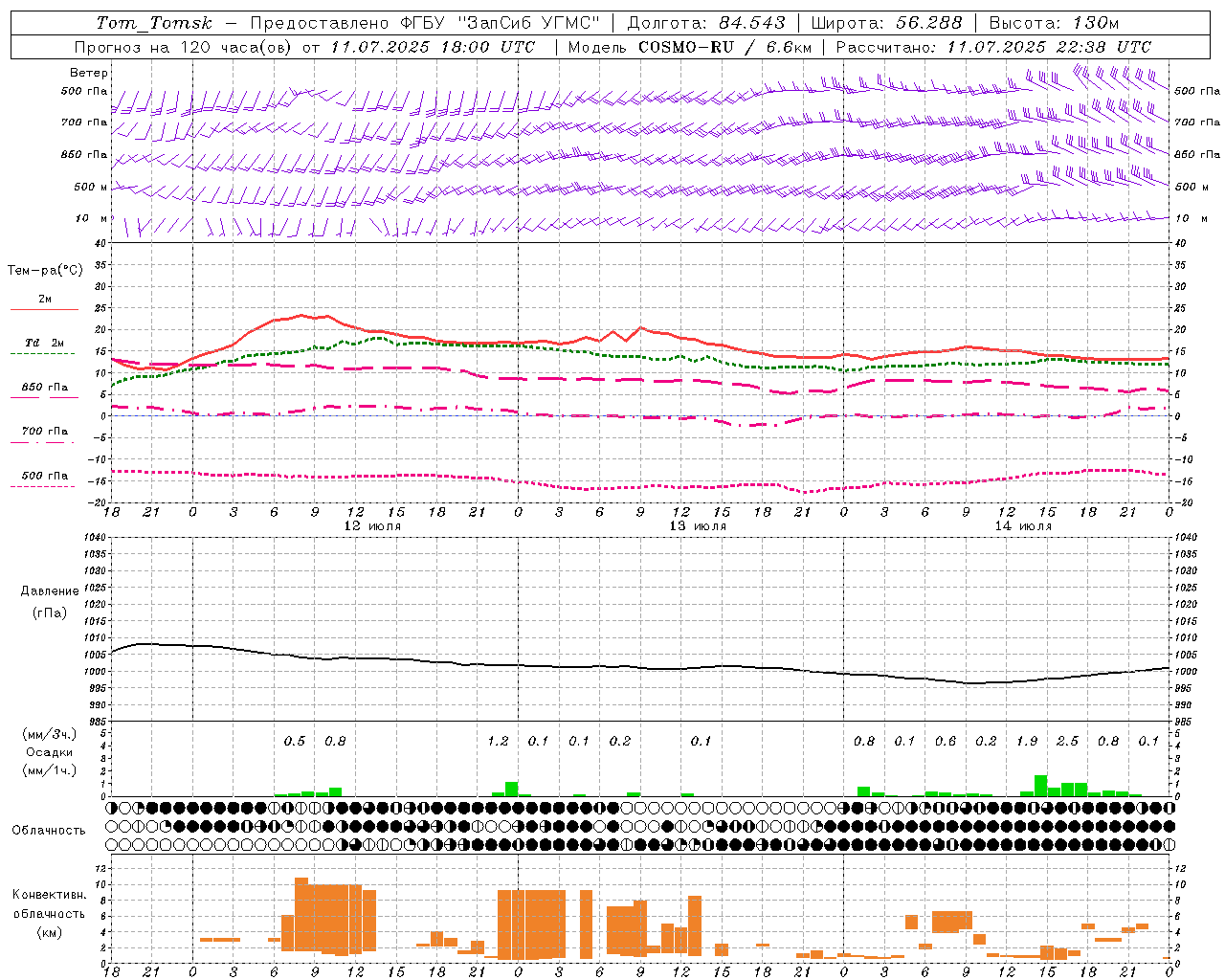Image resolution: width=1225 pixels, height=980 pixels.
Task: Click the "0.6" precipitation amount value
Action: click(x=946, y=741)
